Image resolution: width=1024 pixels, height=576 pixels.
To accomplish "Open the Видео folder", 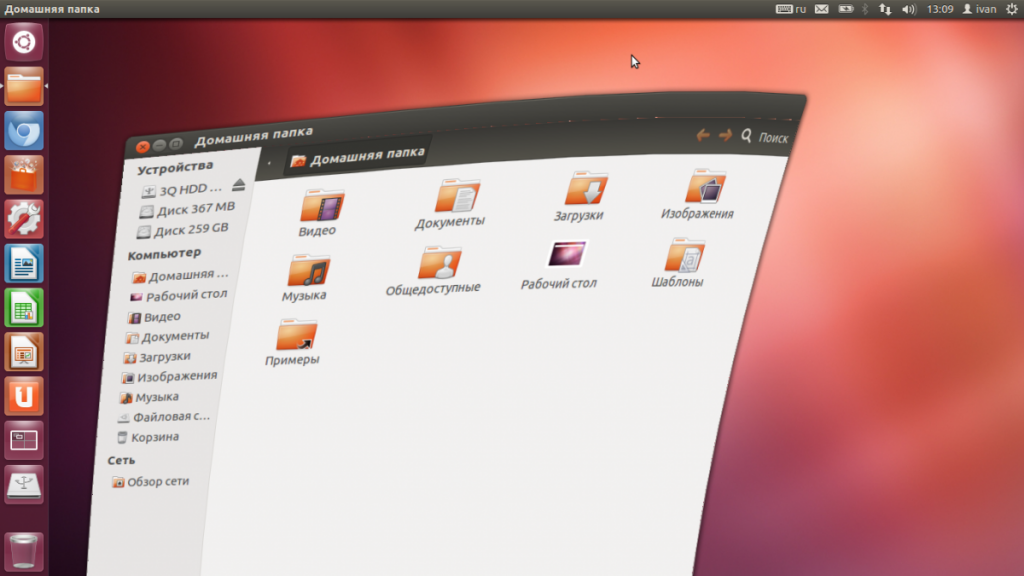I will pos(321,207).
